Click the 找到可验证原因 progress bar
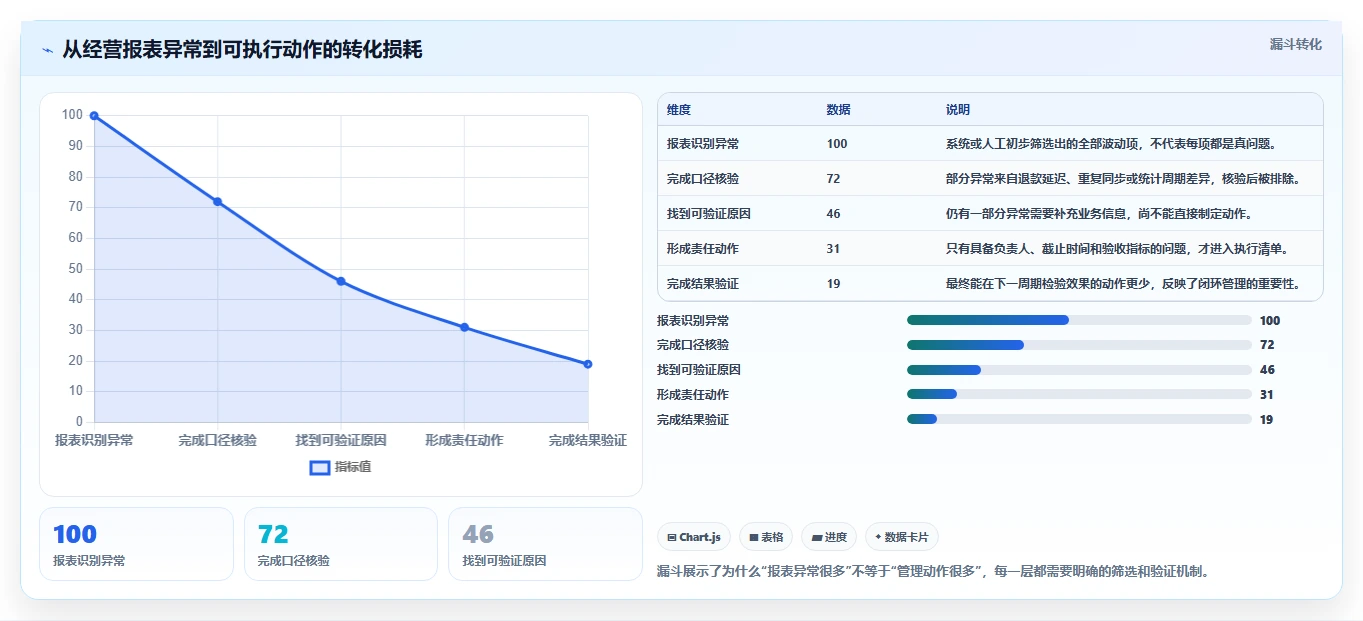Viewport: 1363px width, 621px height. [x=1079, y=370]
